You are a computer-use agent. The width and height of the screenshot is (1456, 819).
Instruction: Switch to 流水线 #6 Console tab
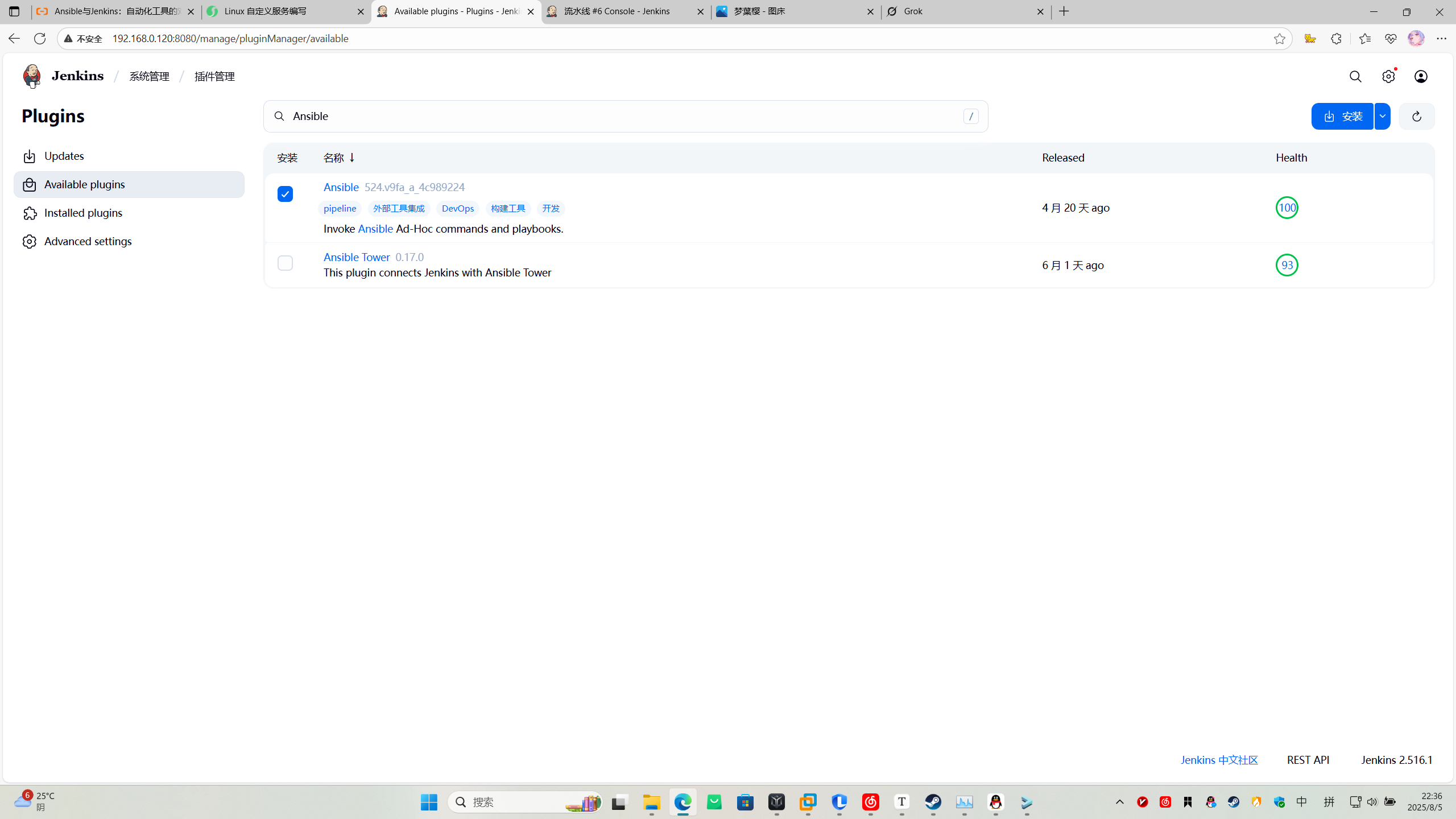(626, 11)
